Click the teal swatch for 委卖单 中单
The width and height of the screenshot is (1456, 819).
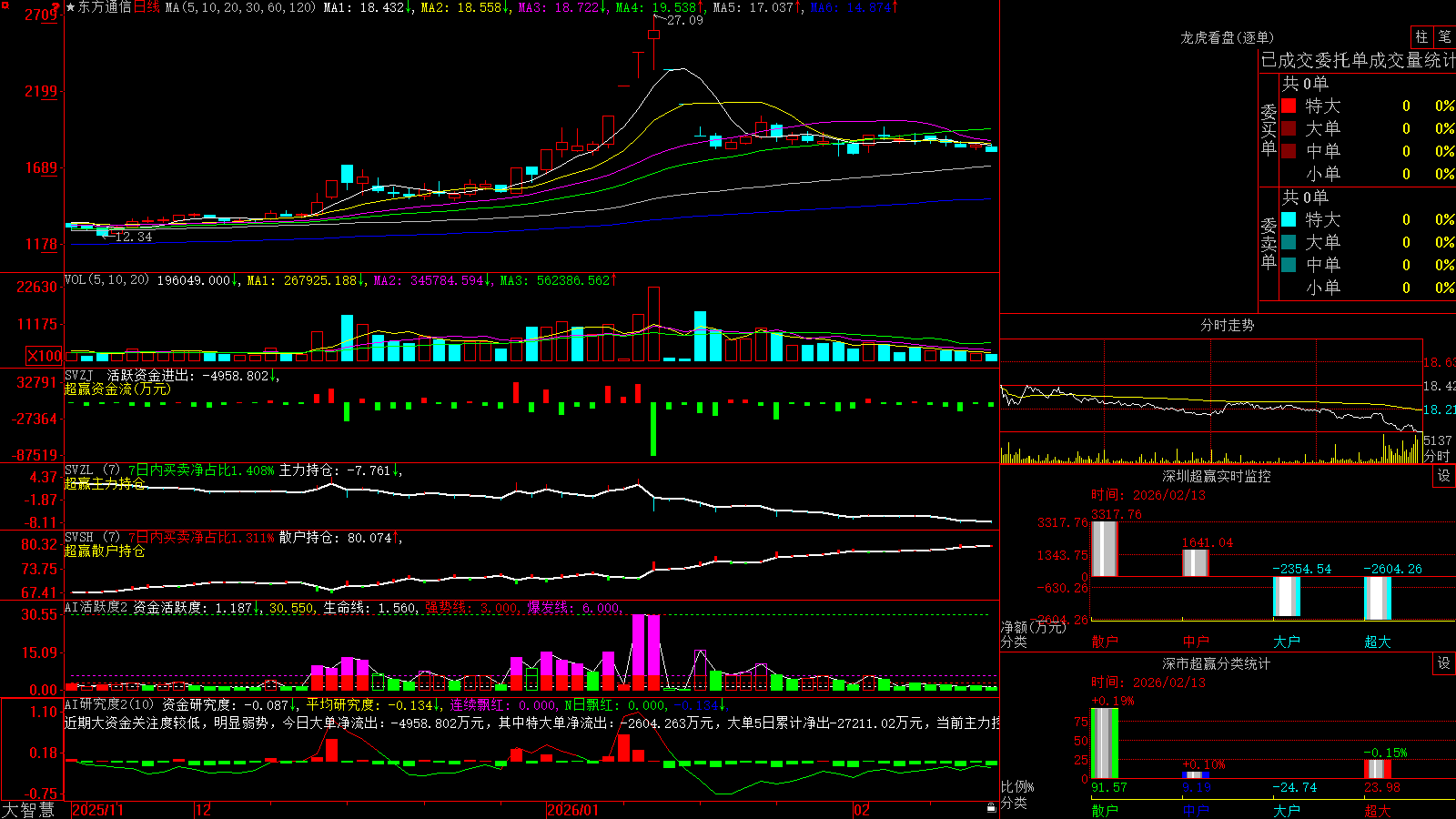(1289, 265)
